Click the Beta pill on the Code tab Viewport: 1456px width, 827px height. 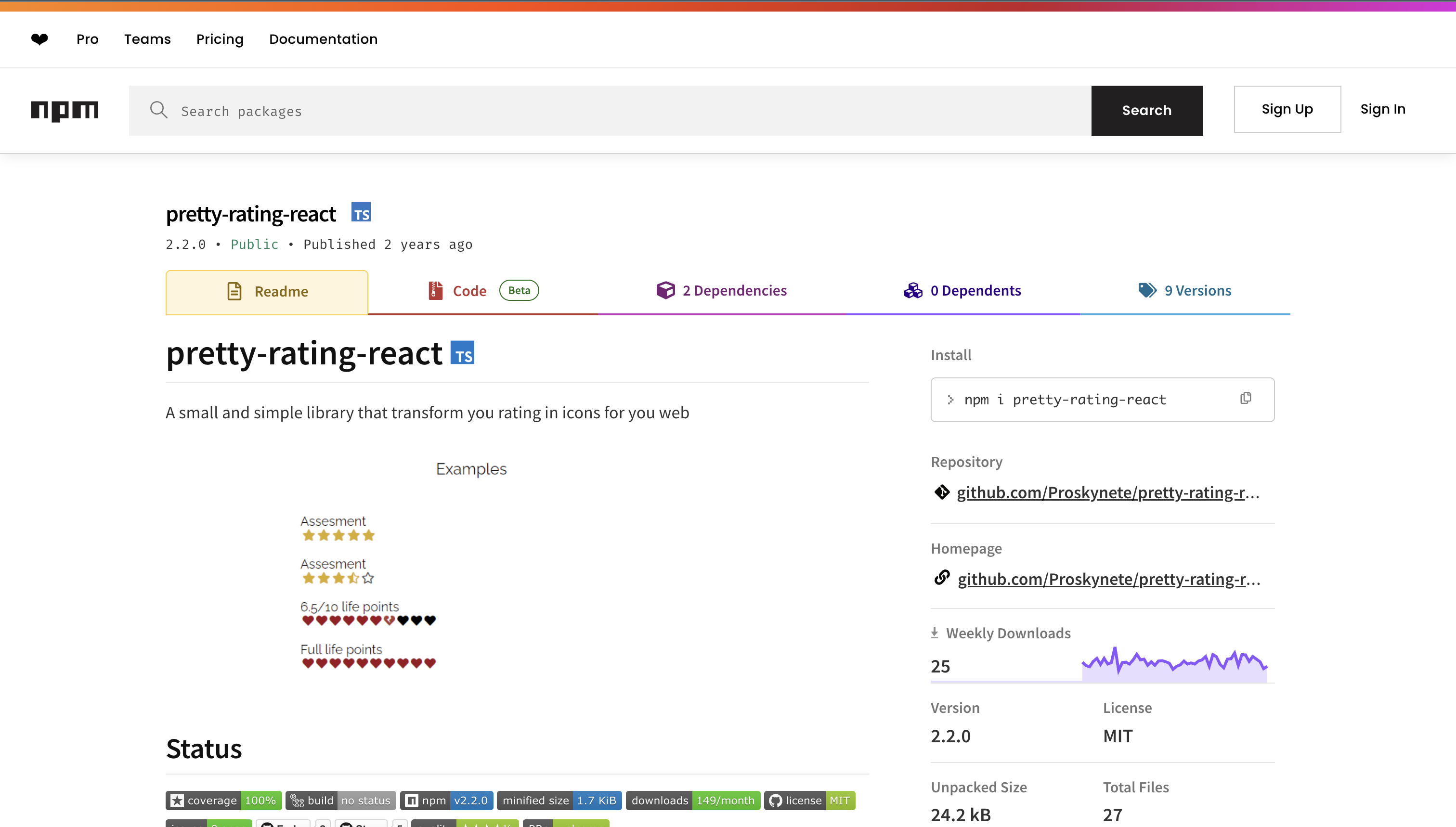point(519,290)
